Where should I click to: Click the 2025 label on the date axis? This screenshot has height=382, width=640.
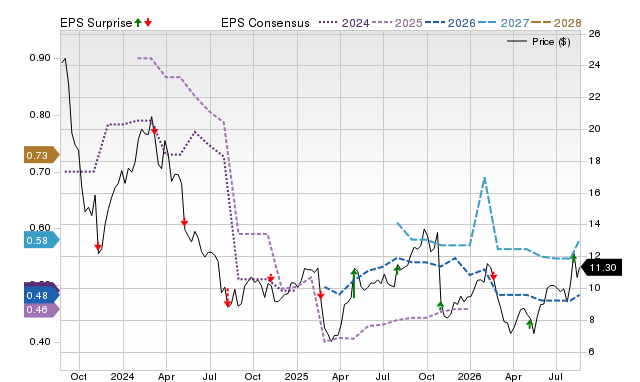click(297, 376)
